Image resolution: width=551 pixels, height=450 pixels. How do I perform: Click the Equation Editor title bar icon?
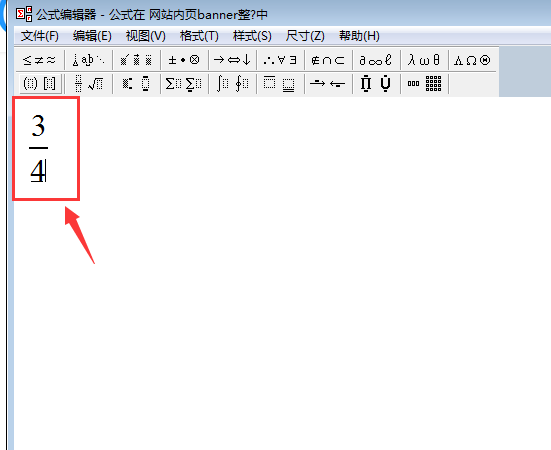pyautogui.click(x=24, y=14)
